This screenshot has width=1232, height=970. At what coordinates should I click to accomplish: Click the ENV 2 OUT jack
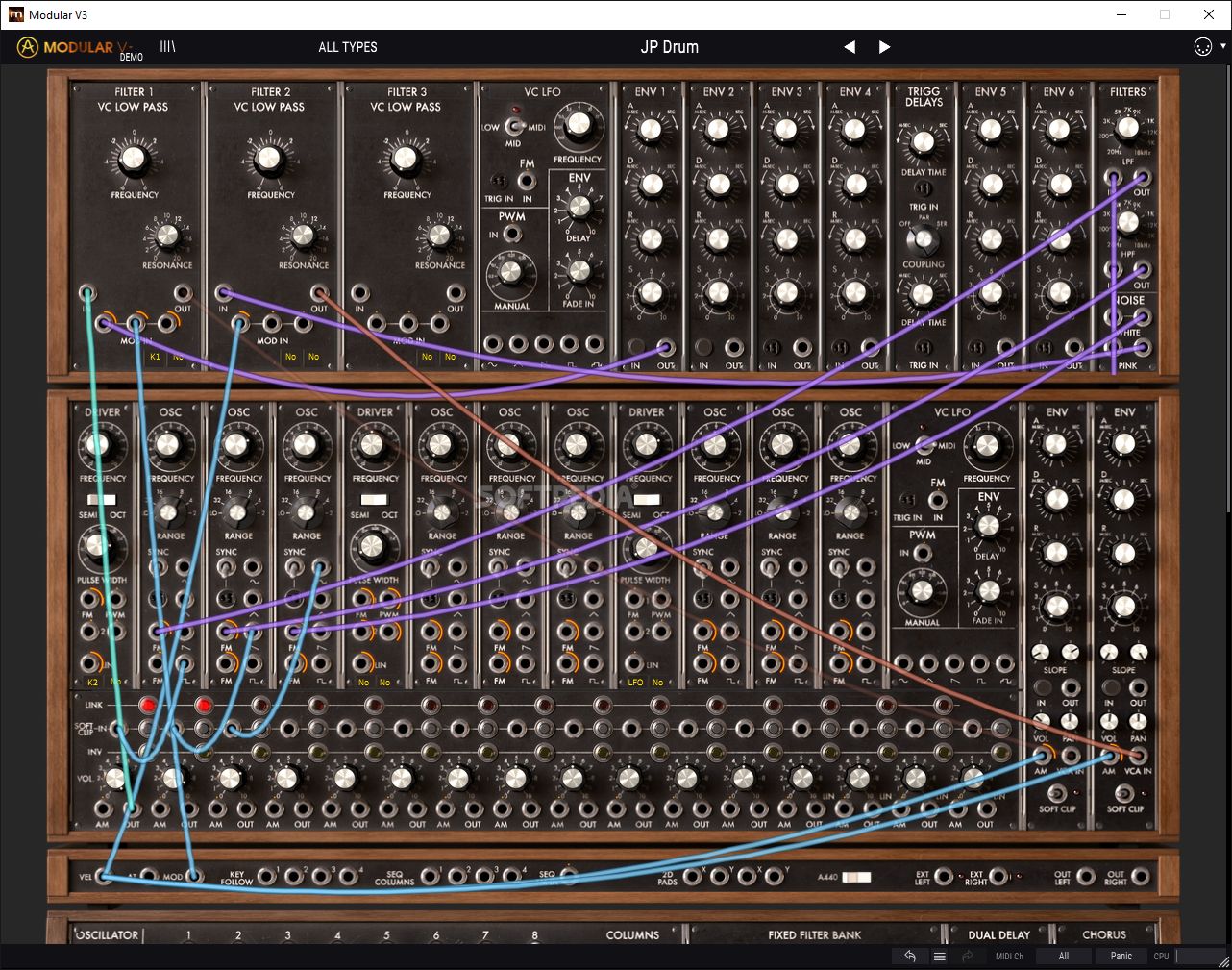734,348
